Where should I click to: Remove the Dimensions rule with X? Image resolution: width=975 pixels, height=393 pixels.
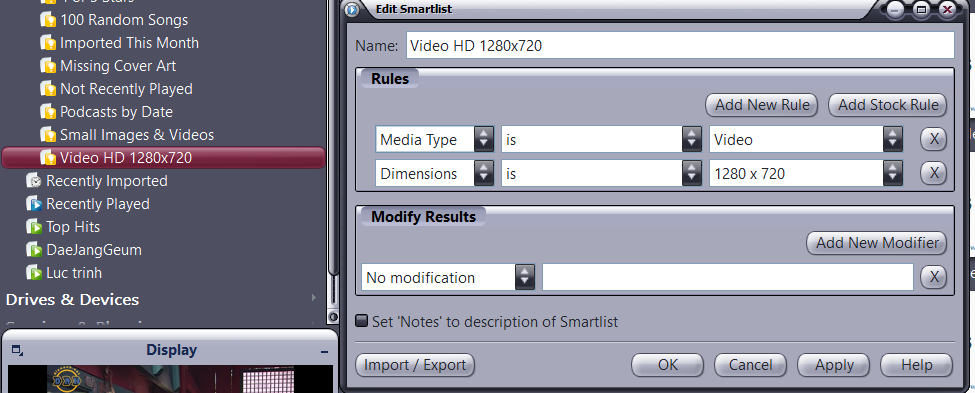[933, 173]
